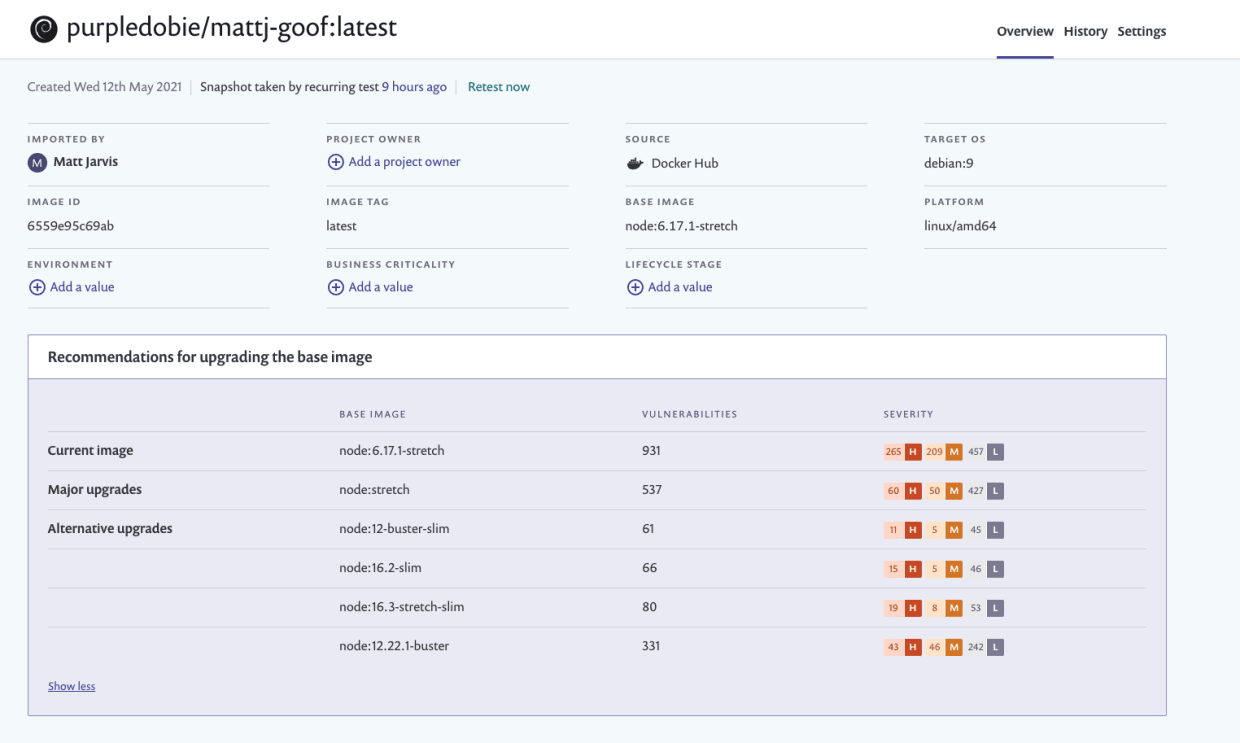This screenshot has height=743, width=1240.
Task: Click Matt Jarvis avatar icon
Action: tap(37, 162)
